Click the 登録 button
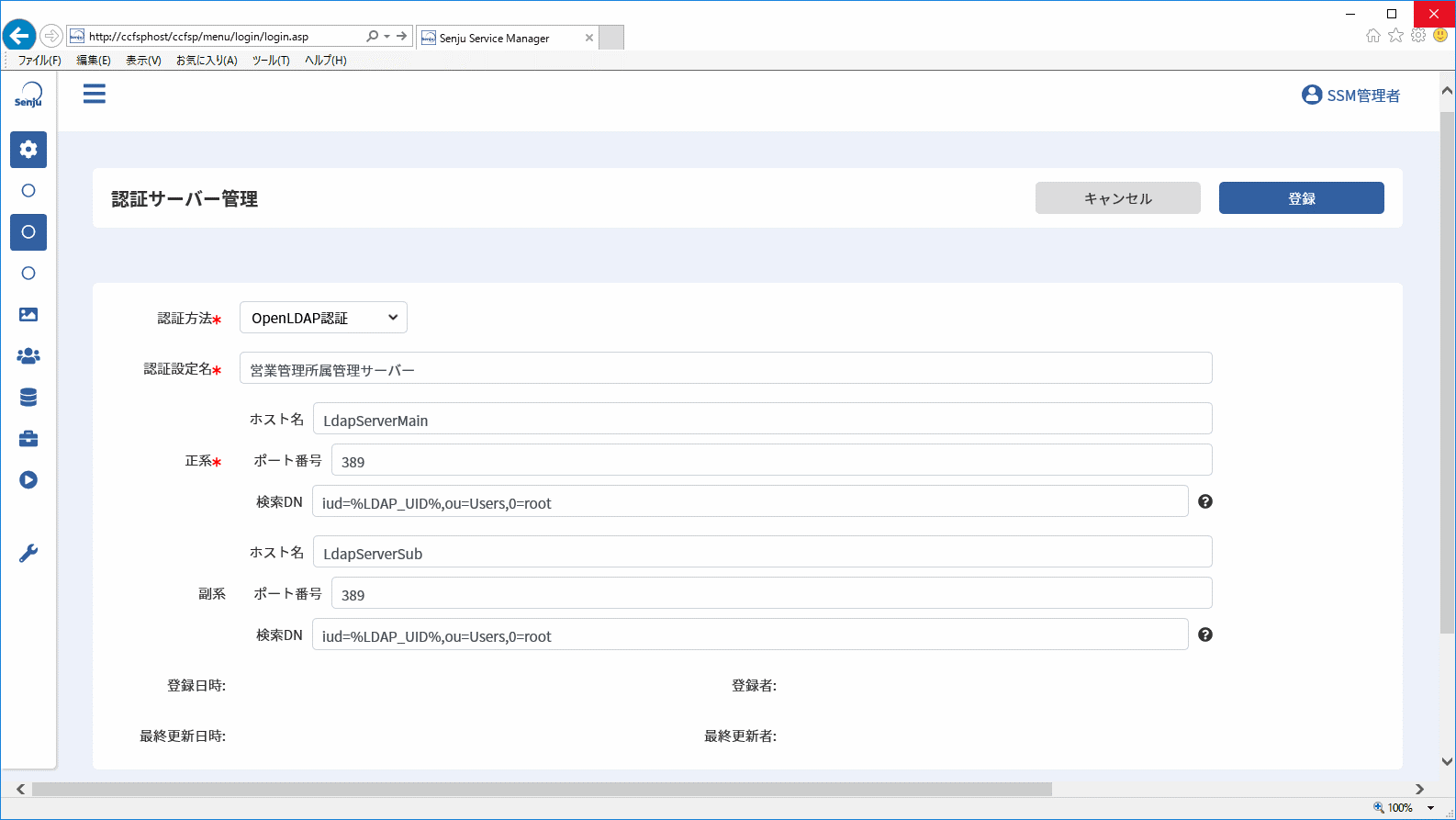Screen dimensions: 1456x820 click(x=1302, y=198)
